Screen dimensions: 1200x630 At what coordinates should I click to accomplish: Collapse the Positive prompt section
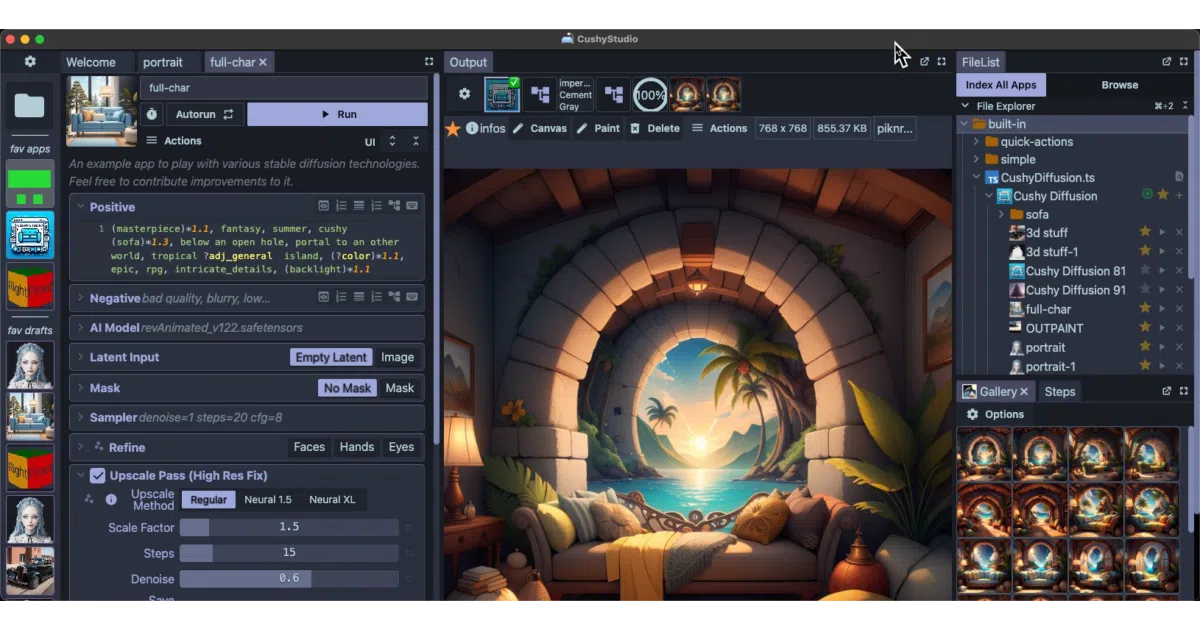80,207
